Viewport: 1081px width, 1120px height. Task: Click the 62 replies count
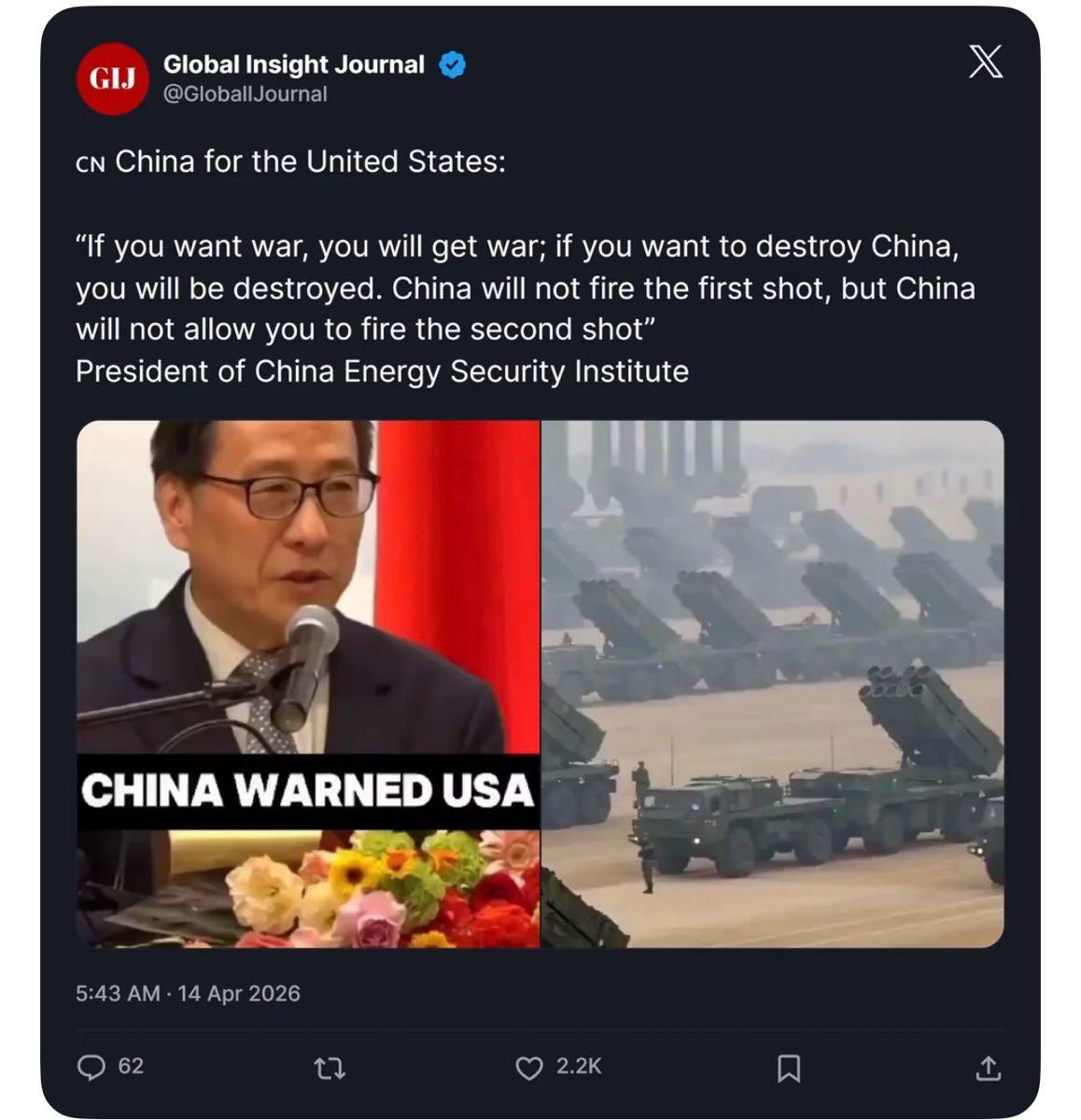[x=131, y=1066]
